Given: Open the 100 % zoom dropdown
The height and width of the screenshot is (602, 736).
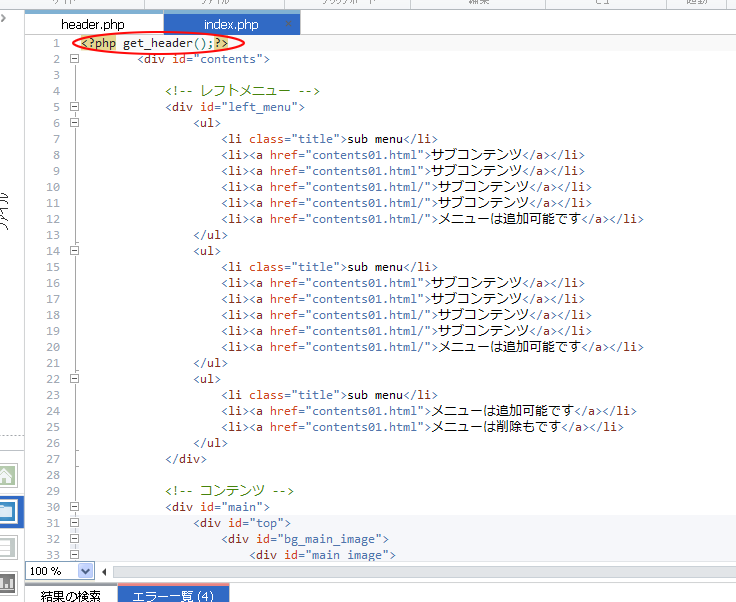Looking at the screenshot, I should (x=85, y=571).
